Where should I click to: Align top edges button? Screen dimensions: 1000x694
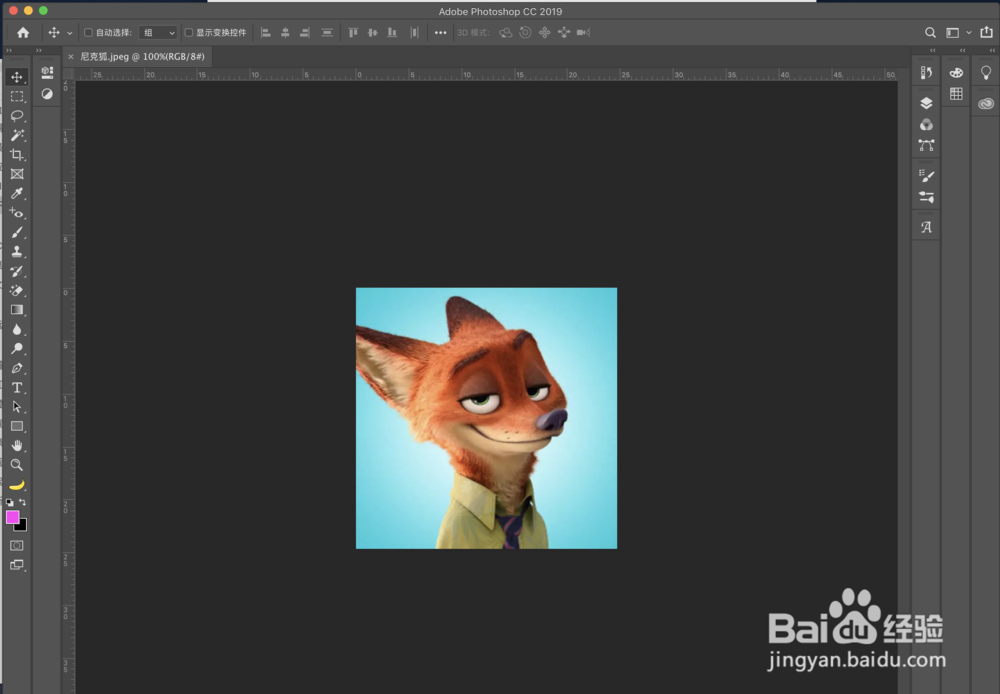coord(353,33)
